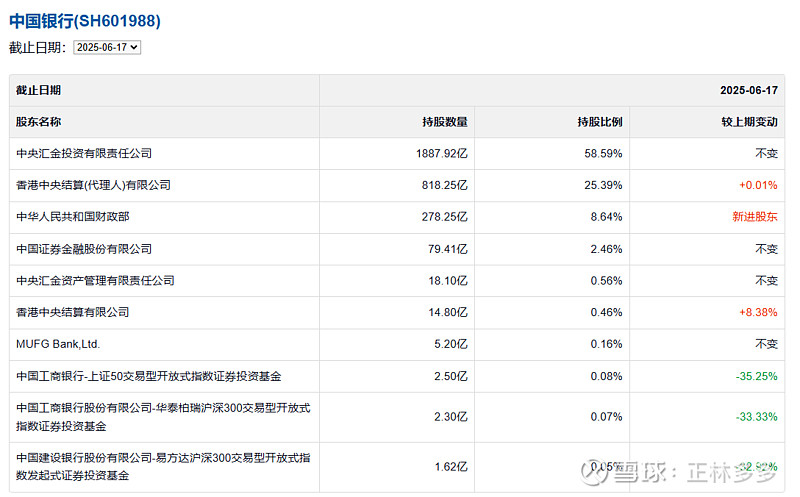Select the 818.25亿 holding value
This screenshot has width=800, height=497.
(x=444, y=185)
